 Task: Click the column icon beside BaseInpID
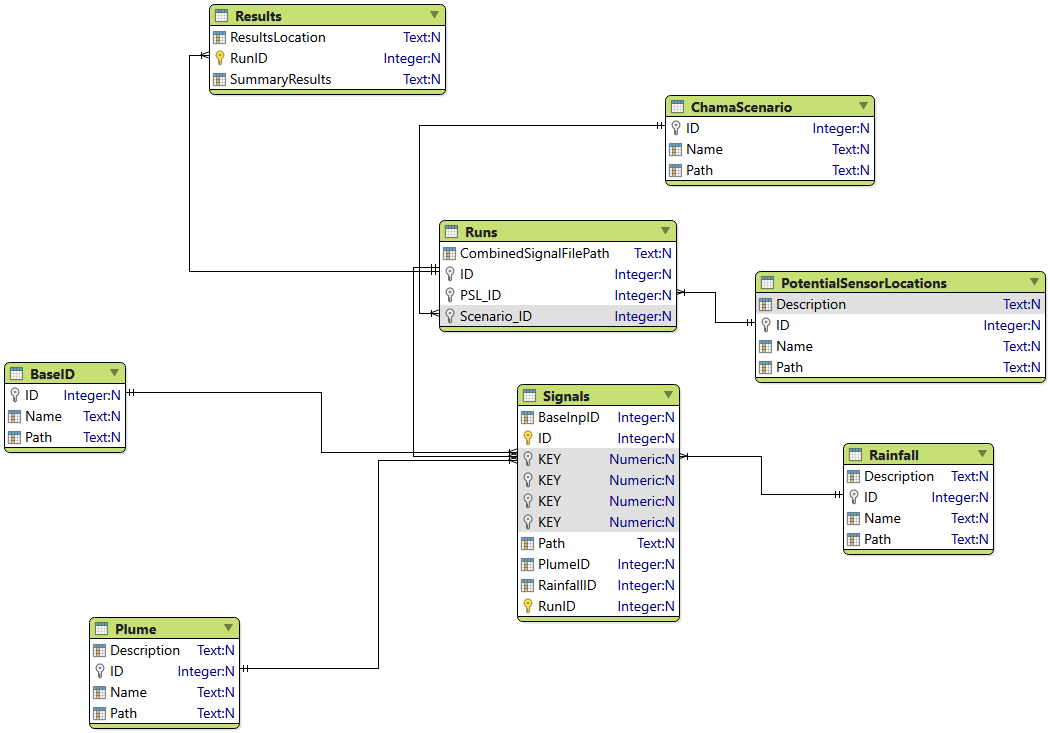(528, 418)
